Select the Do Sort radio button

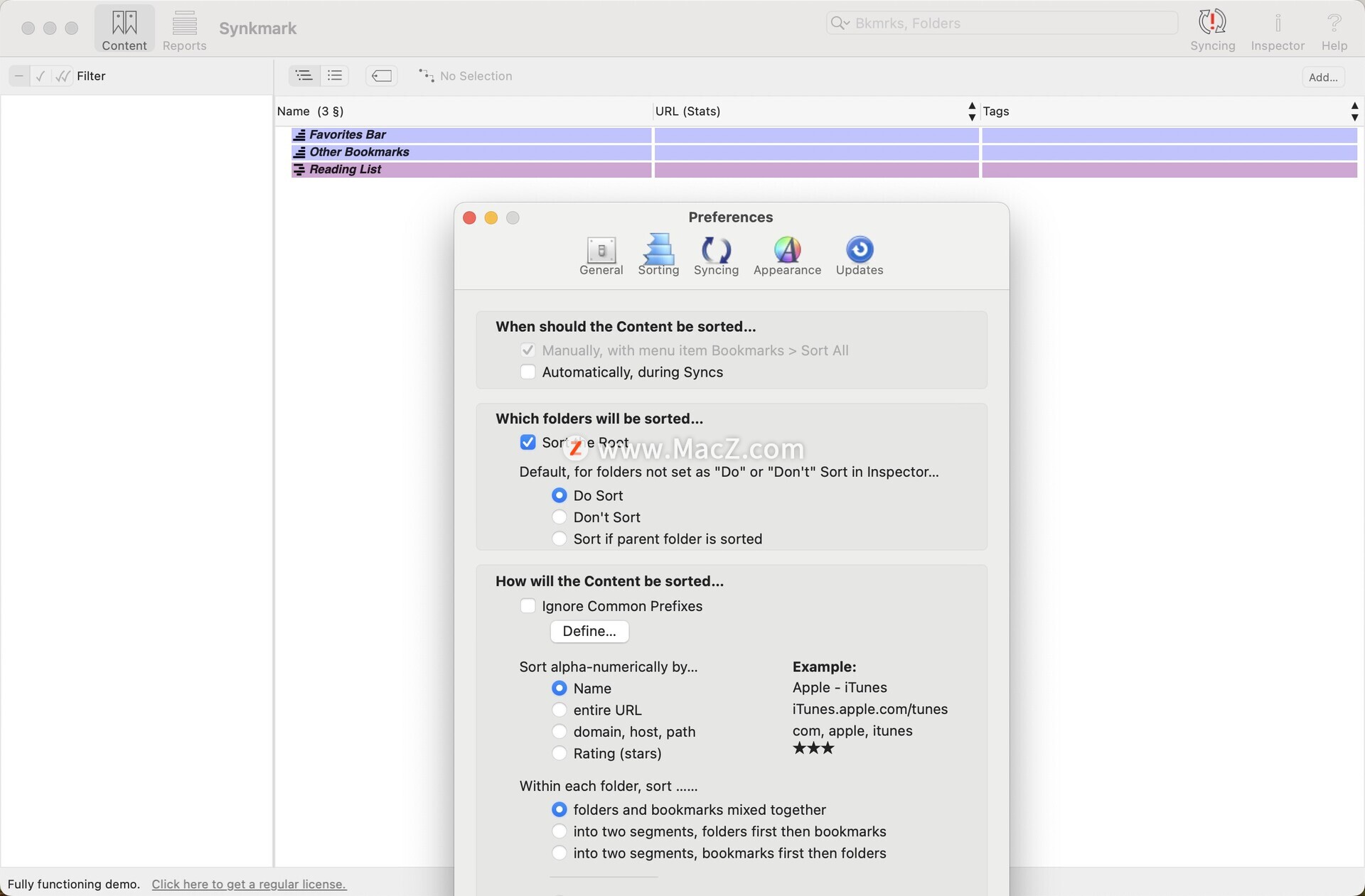tap(560, 495)
